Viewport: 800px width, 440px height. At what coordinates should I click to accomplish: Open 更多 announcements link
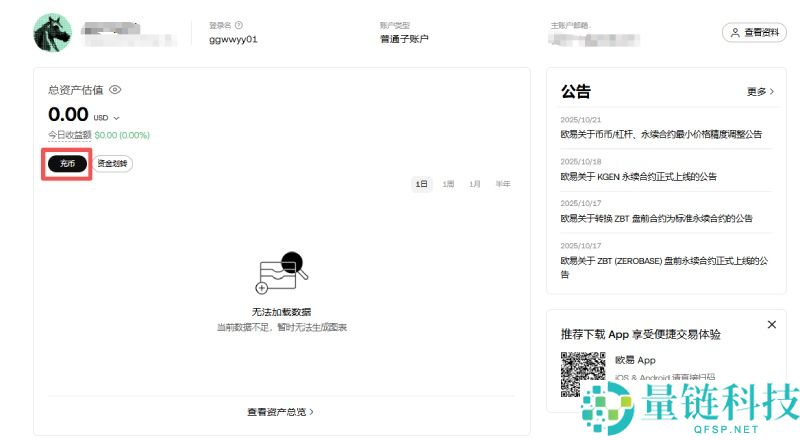pos(760,91)
